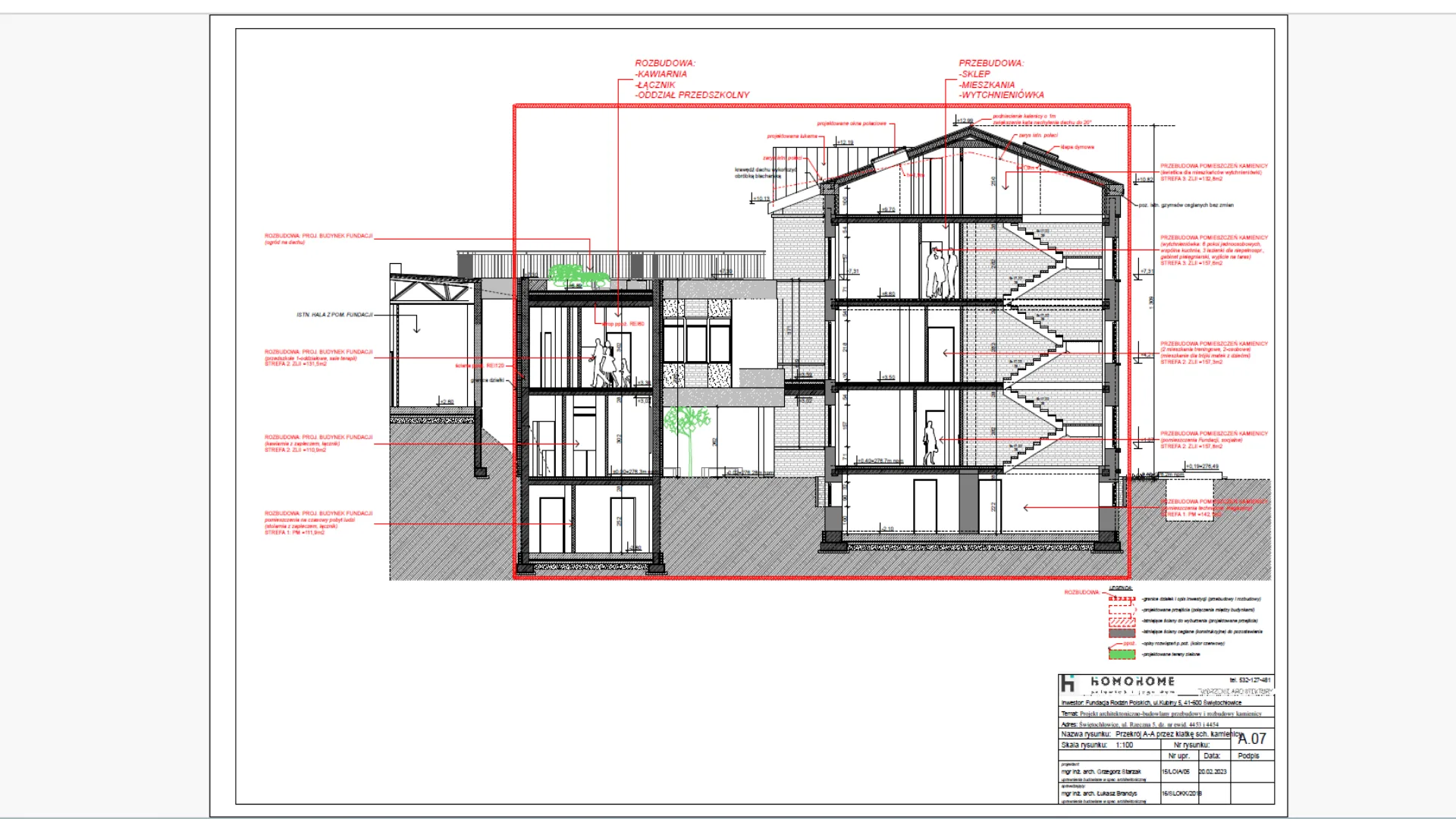
Task: Click the ISTN. HALA Z POM. FUNDACJI label
Action: 334,315
